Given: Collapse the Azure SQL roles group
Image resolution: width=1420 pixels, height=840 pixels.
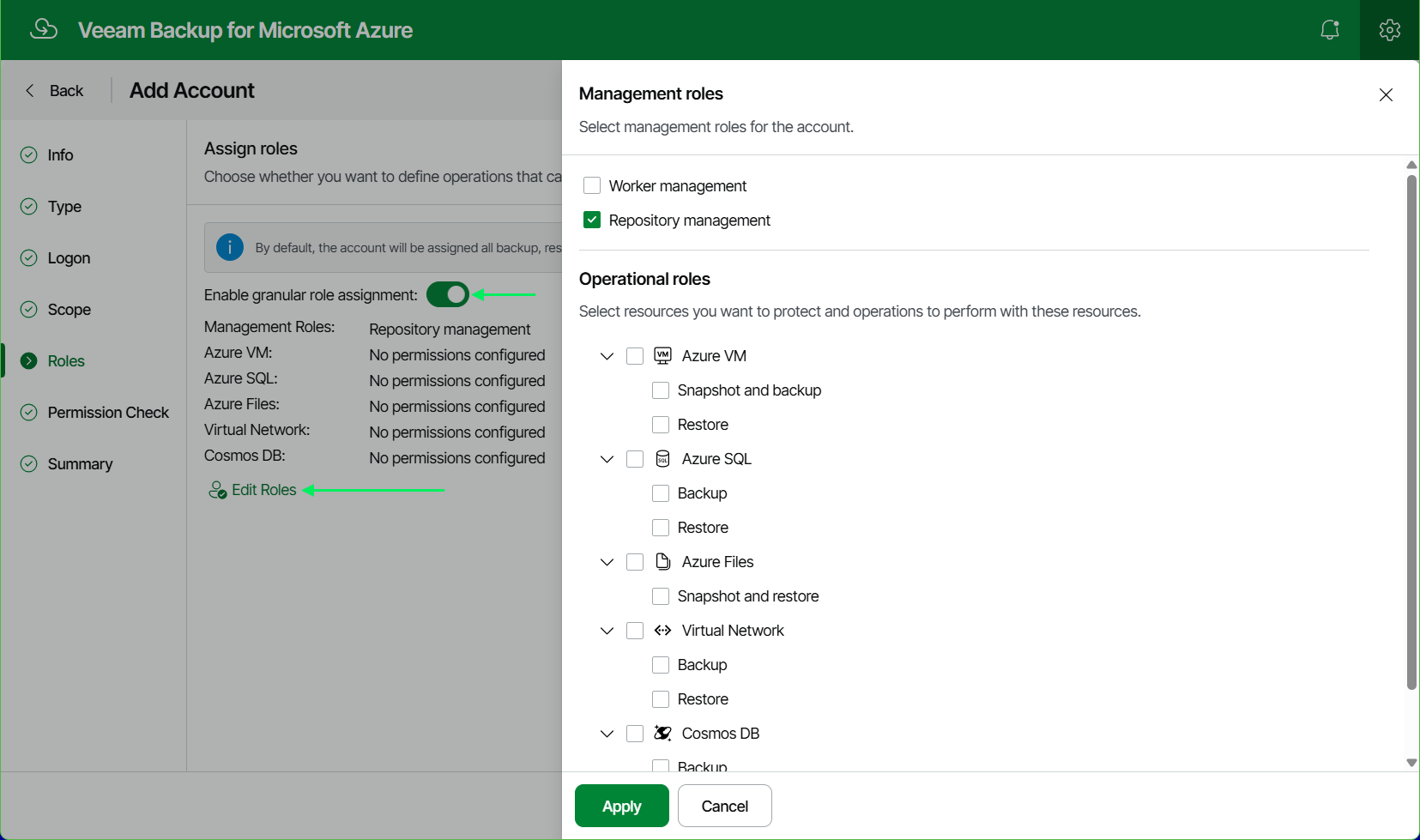Looking at the screenshot, I should pos(607,459).
